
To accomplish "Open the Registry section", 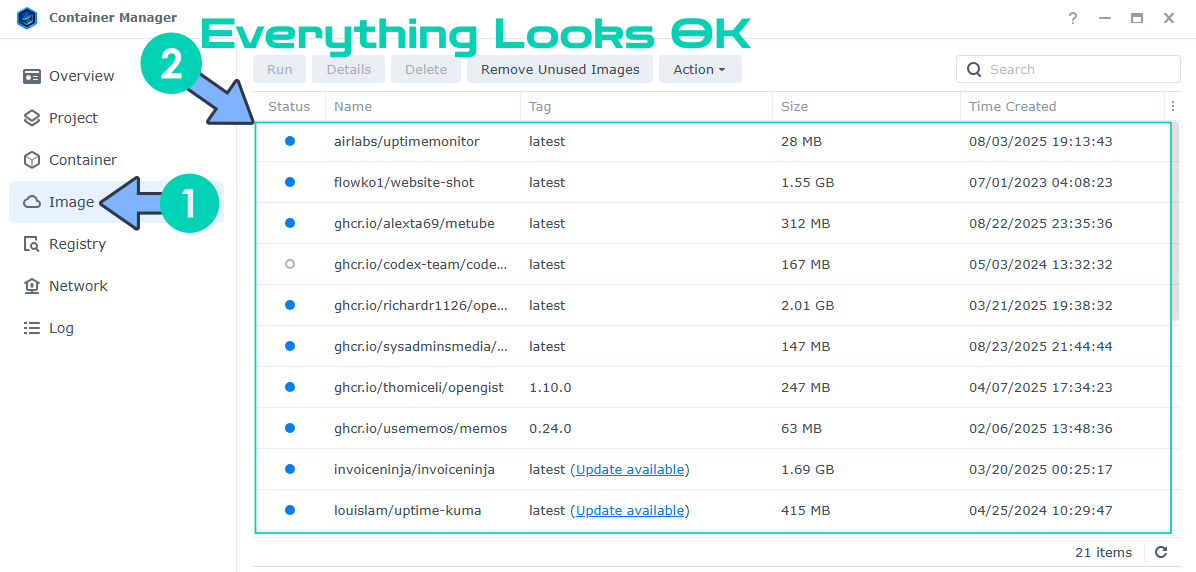I will (116, 244).
